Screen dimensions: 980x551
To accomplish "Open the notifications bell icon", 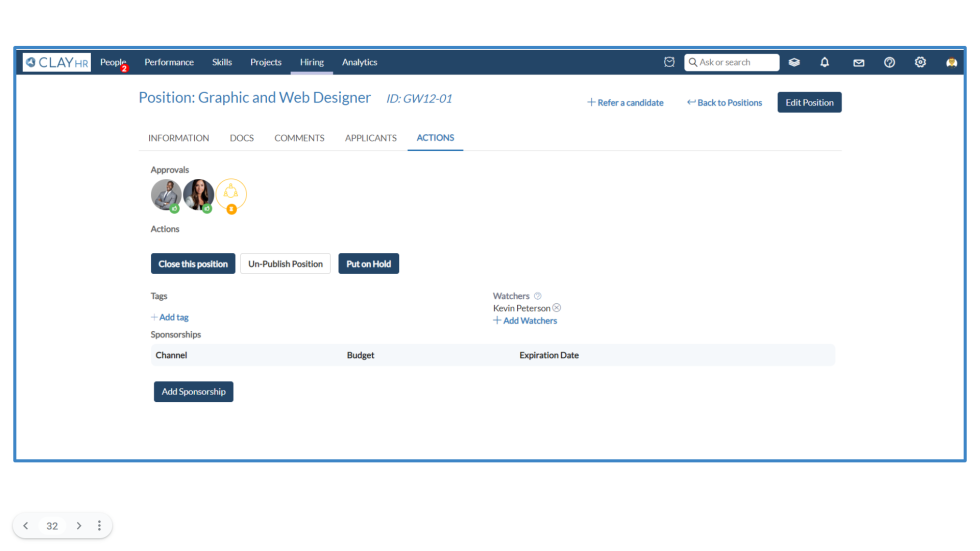I will point(824,62).
